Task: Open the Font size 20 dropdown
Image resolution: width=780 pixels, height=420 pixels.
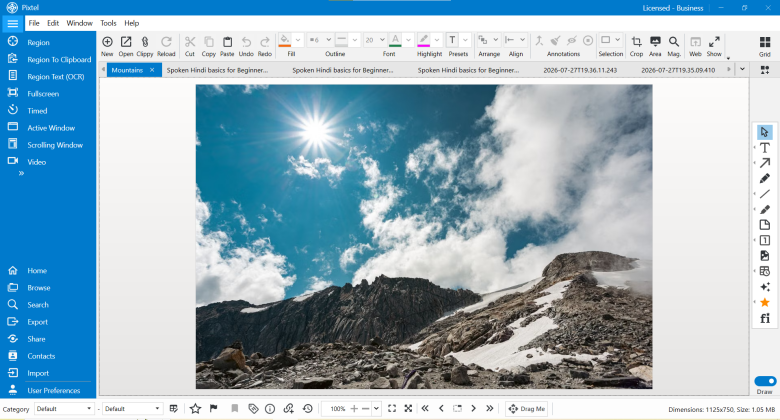Action: tap(382, 40)
